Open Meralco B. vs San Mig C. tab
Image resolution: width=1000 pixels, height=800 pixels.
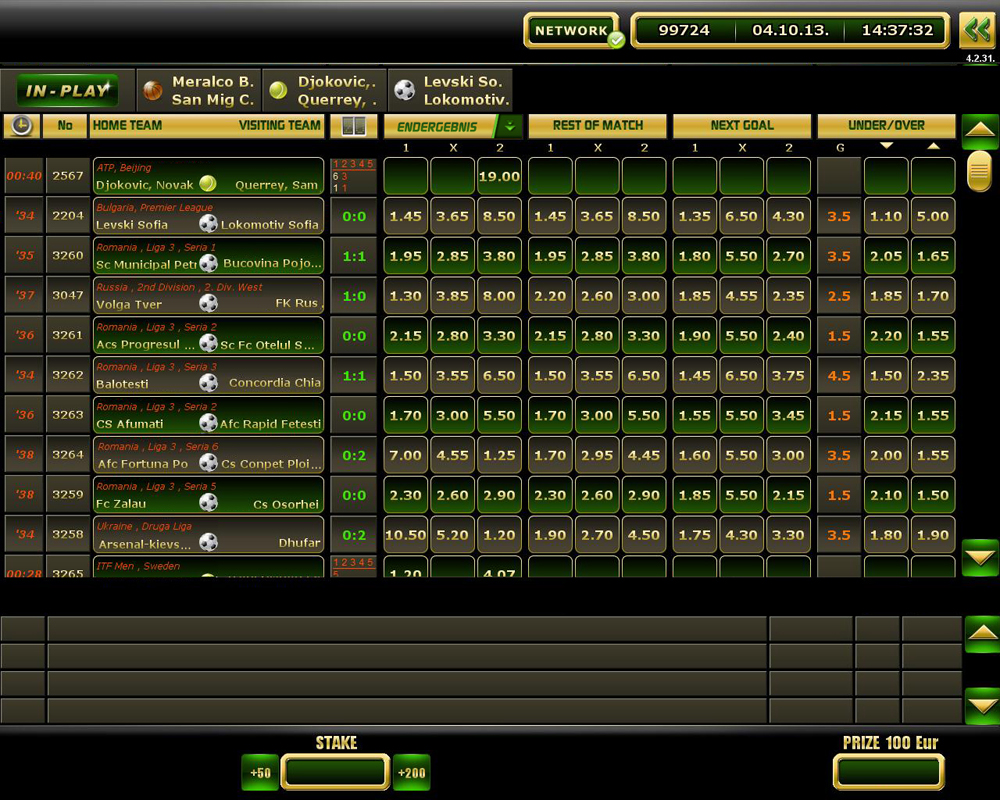coord(199,91)
